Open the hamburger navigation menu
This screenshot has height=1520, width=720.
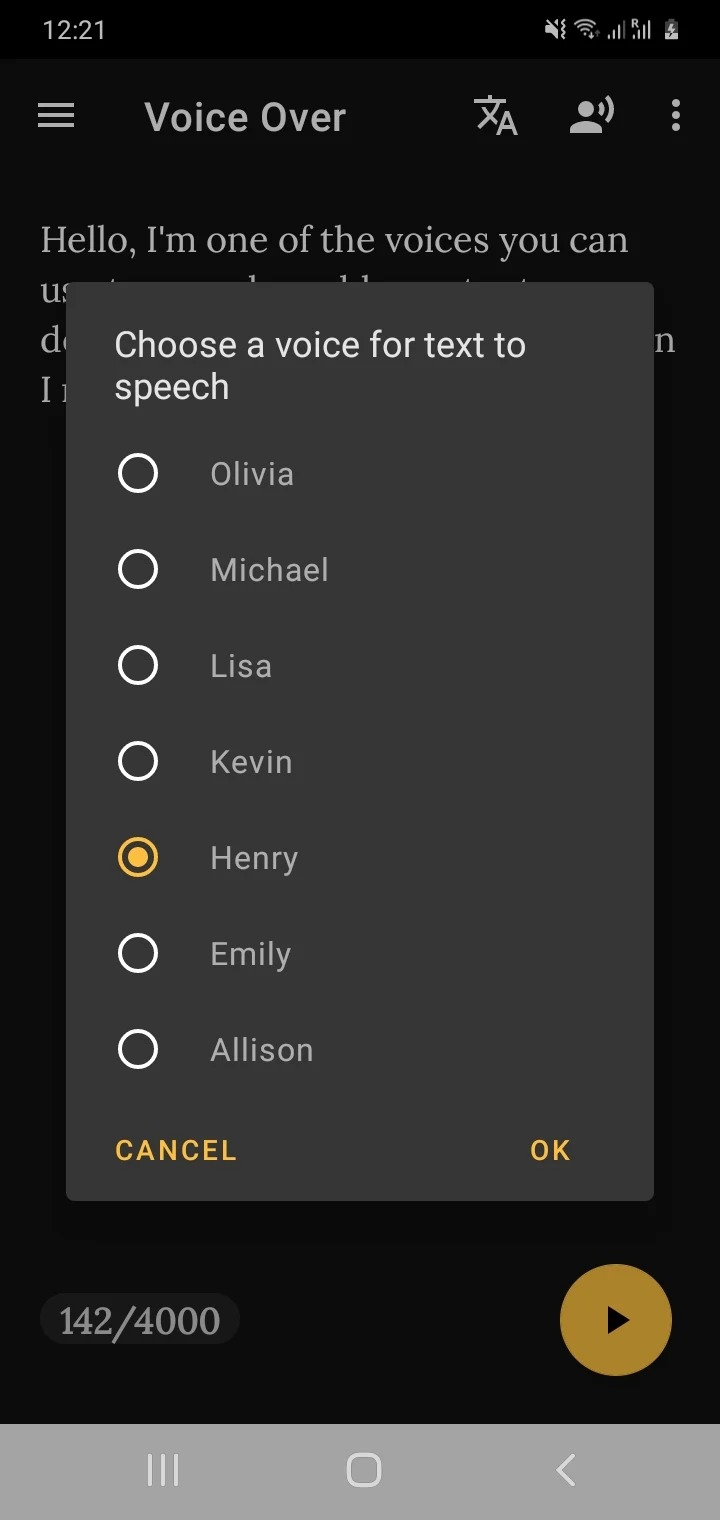[56, 117]
